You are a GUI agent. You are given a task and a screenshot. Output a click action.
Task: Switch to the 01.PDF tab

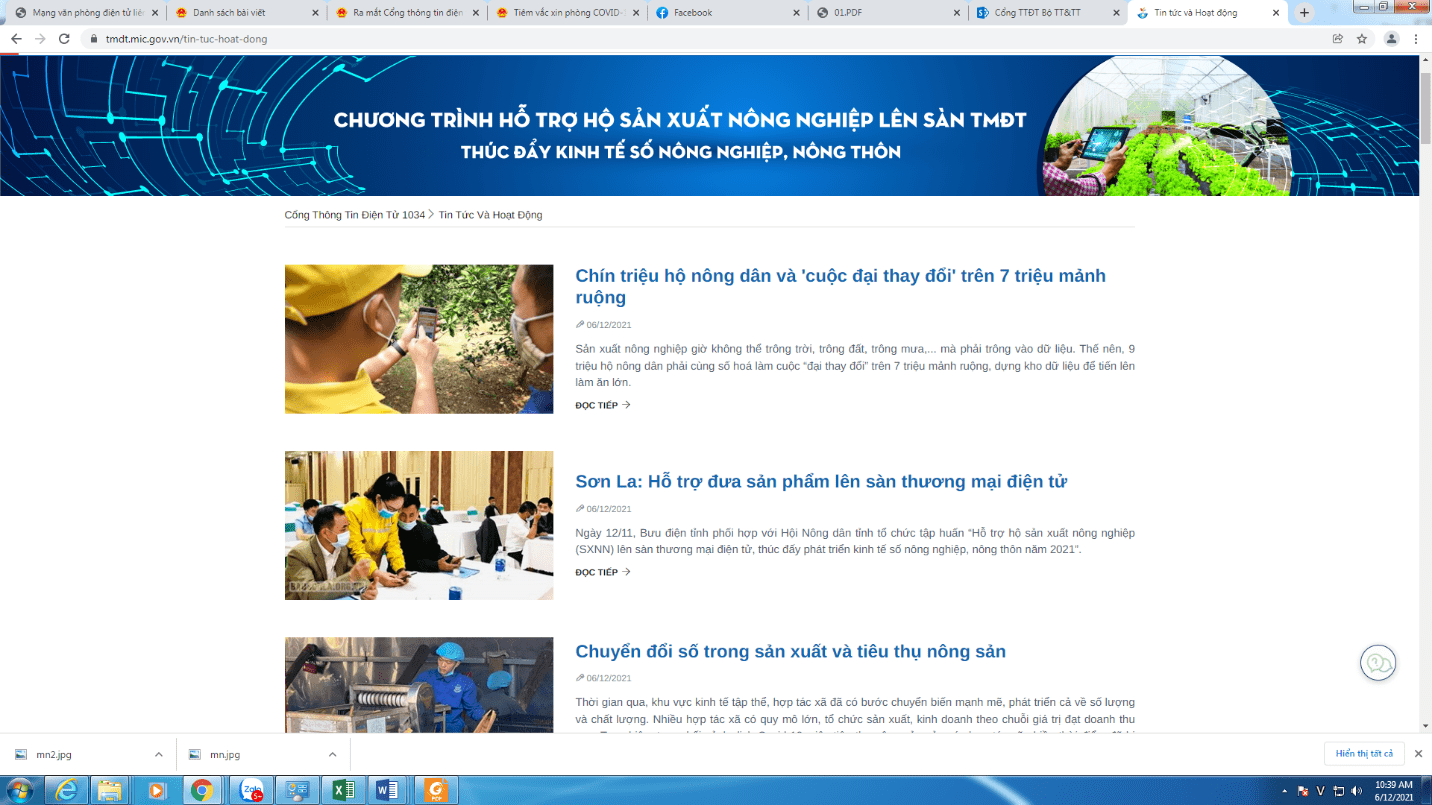(887, 13)
